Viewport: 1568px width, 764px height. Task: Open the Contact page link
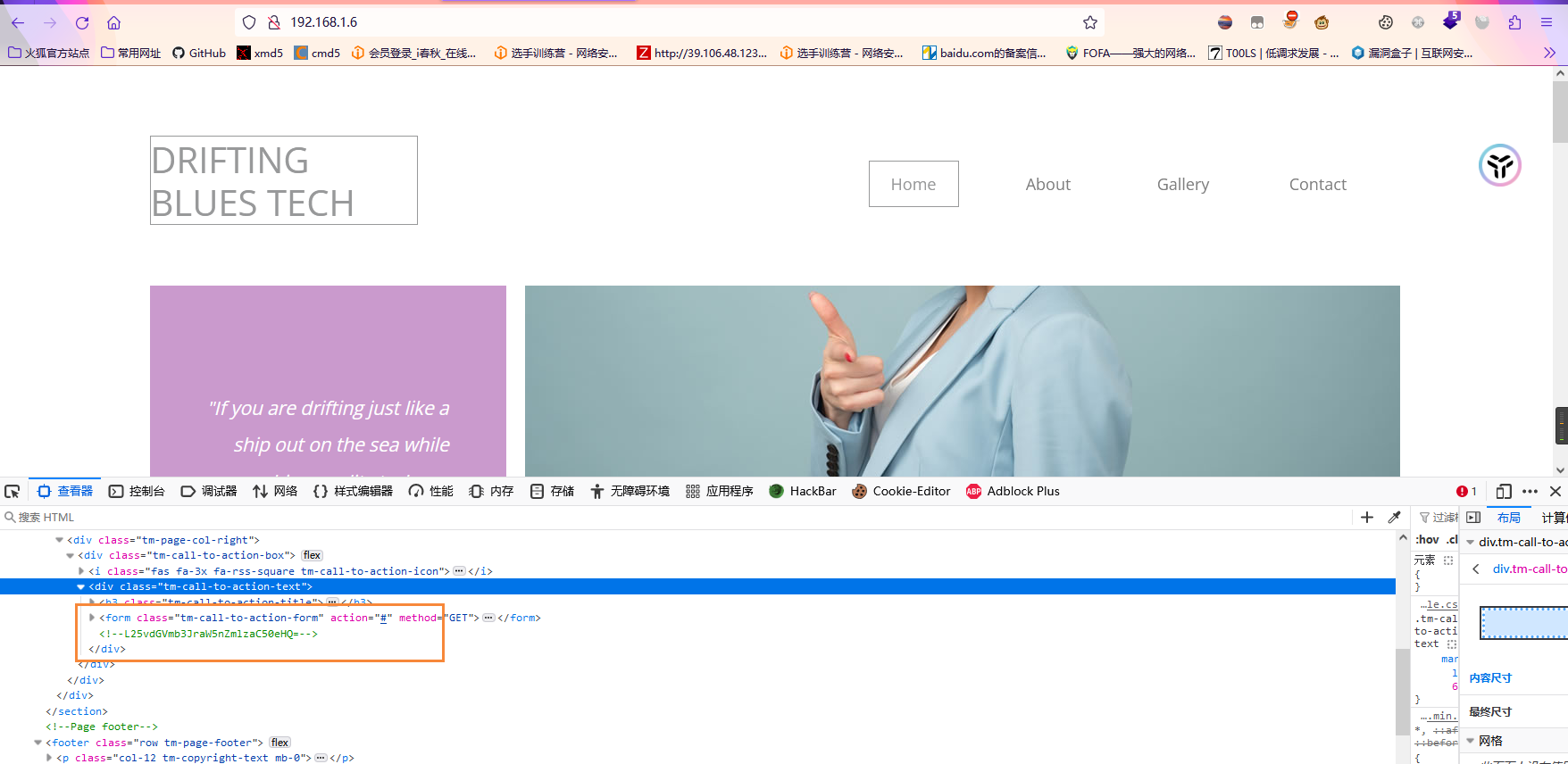pos(1317,184)
